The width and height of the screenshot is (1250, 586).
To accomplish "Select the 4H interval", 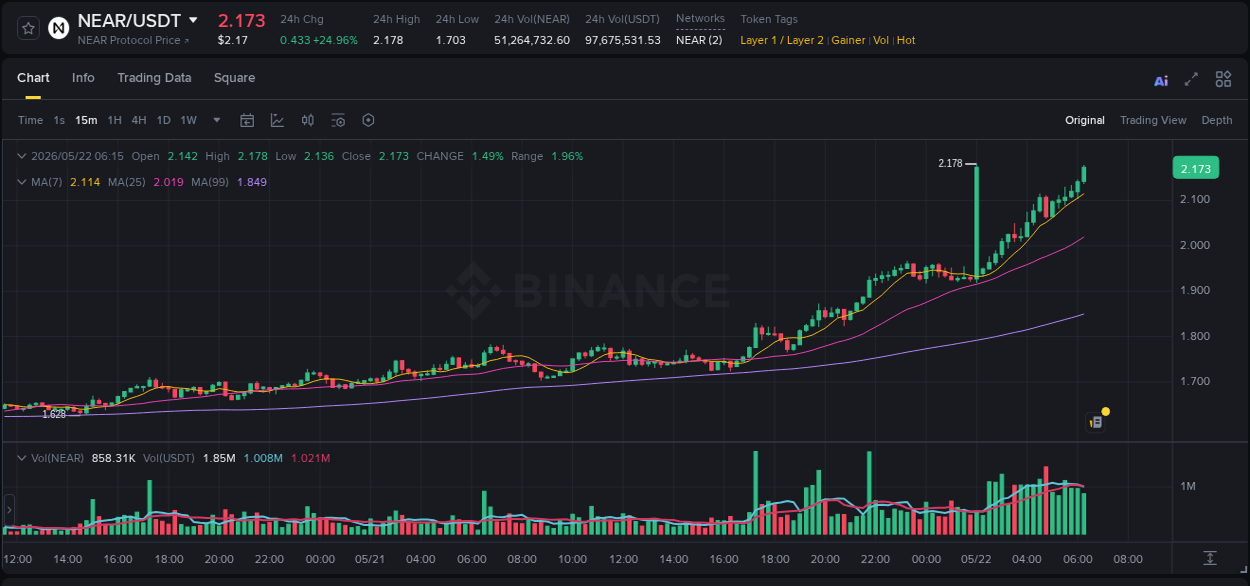I will point(138,120).
